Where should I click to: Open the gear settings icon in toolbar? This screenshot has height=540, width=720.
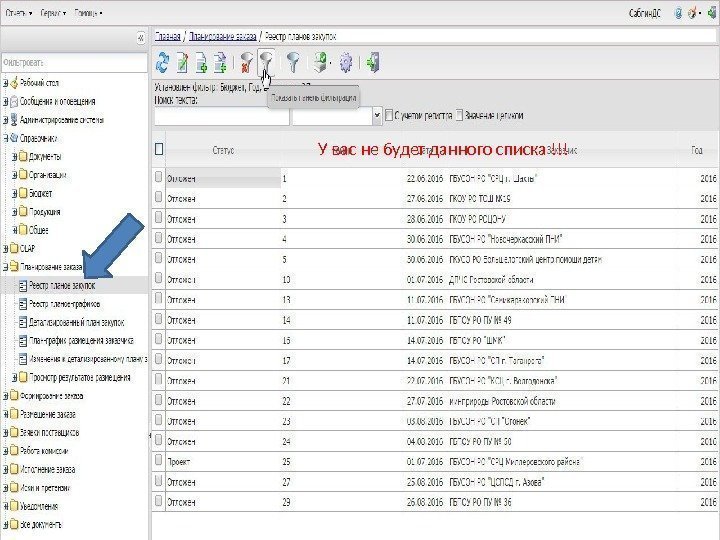point(346,62)
